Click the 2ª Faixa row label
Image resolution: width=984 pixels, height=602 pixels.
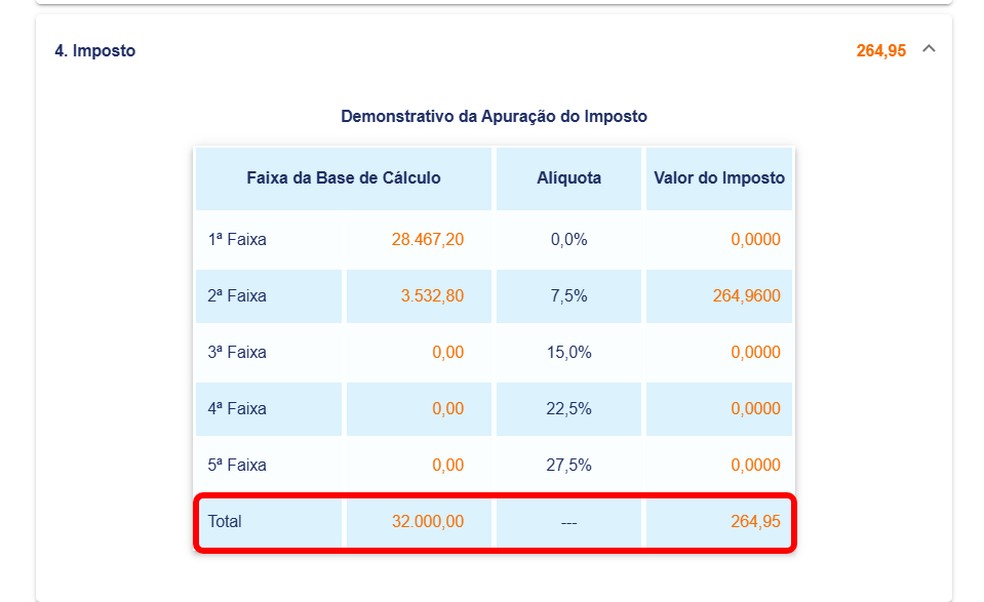point(237,296)
